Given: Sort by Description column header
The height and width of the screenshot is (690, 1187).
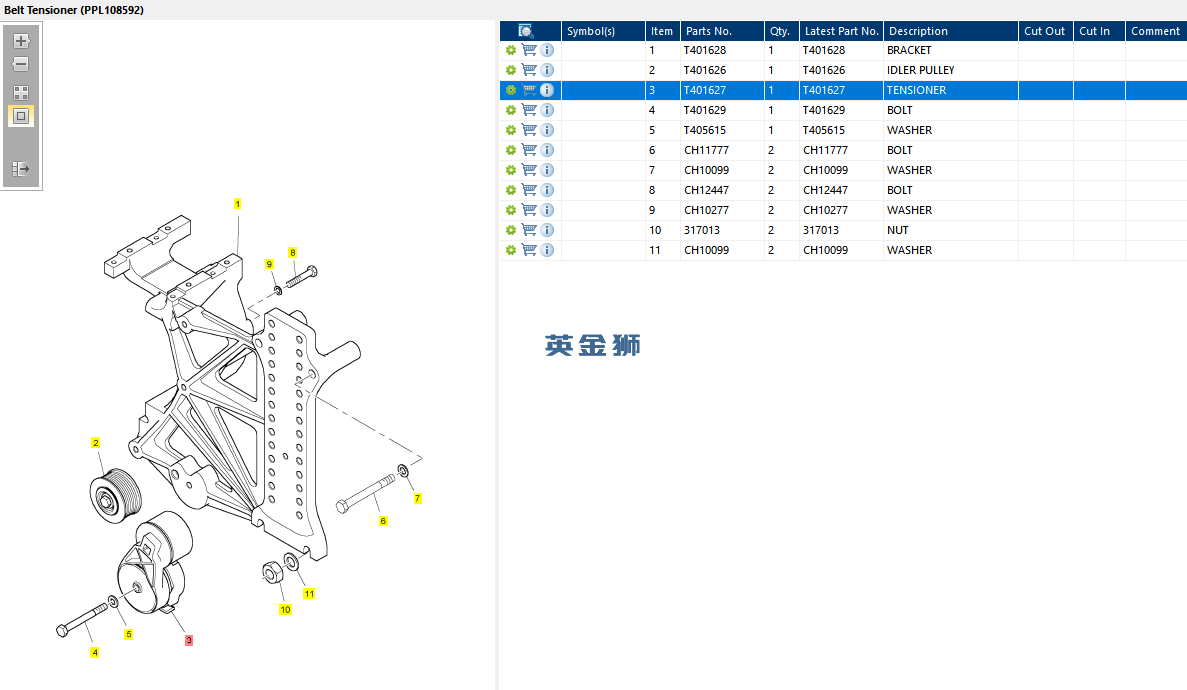Looking at the screenshot, I should 951,31.
